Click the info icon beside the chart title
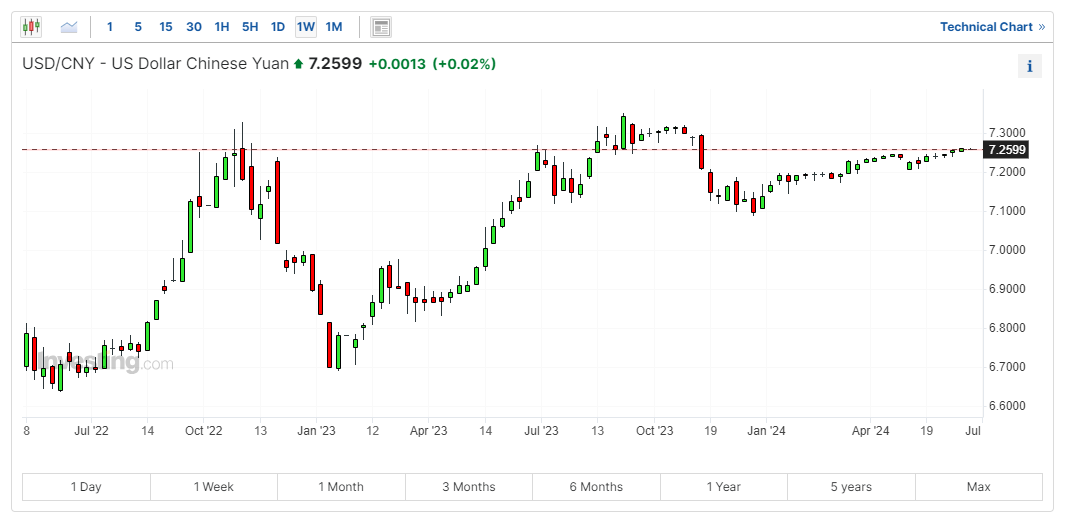The image size is (1066, 520). [x=1030, y=67]
